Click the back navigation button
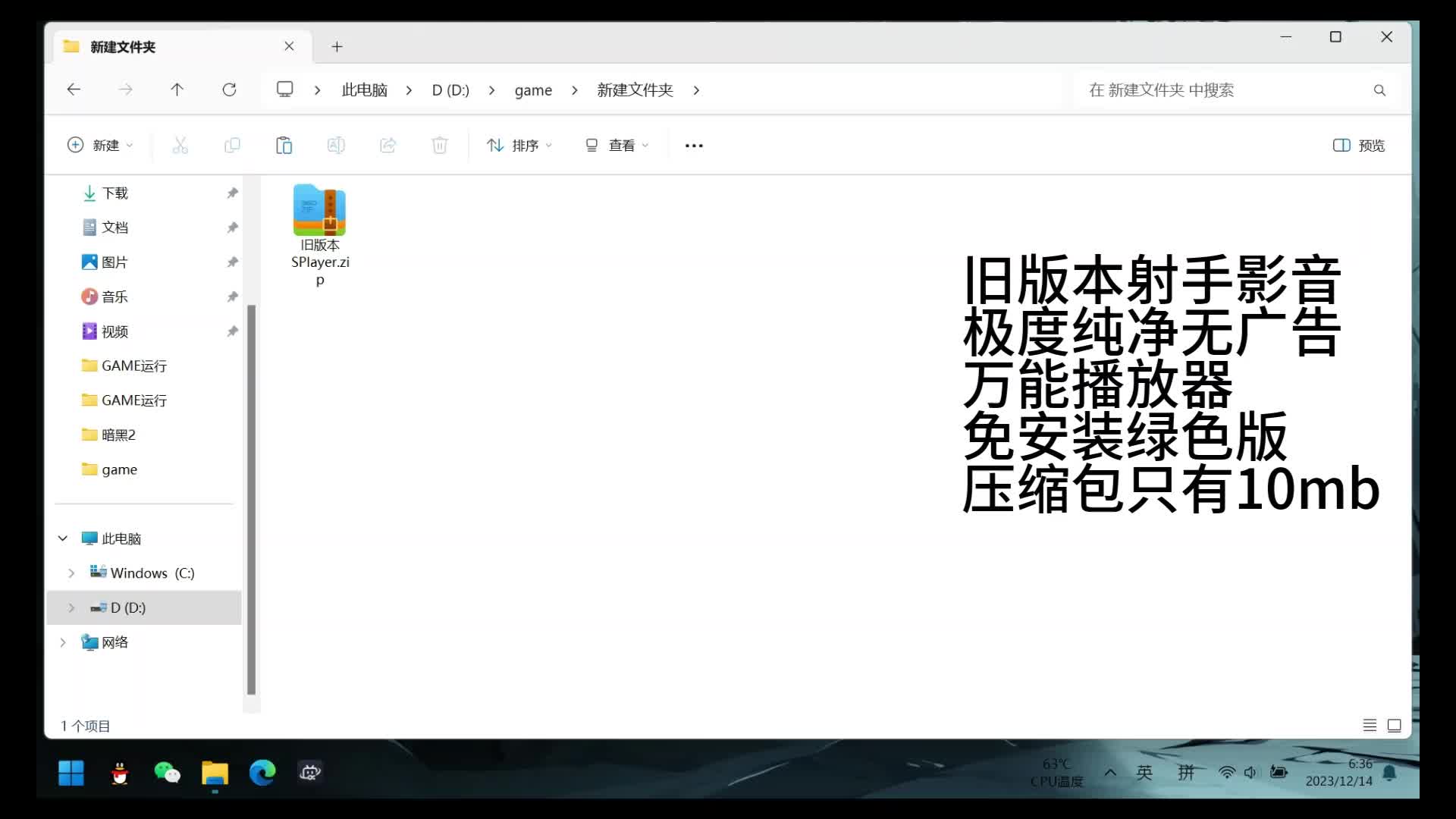This screenshot has width=1456, height=819. click(x=74, y=89)
